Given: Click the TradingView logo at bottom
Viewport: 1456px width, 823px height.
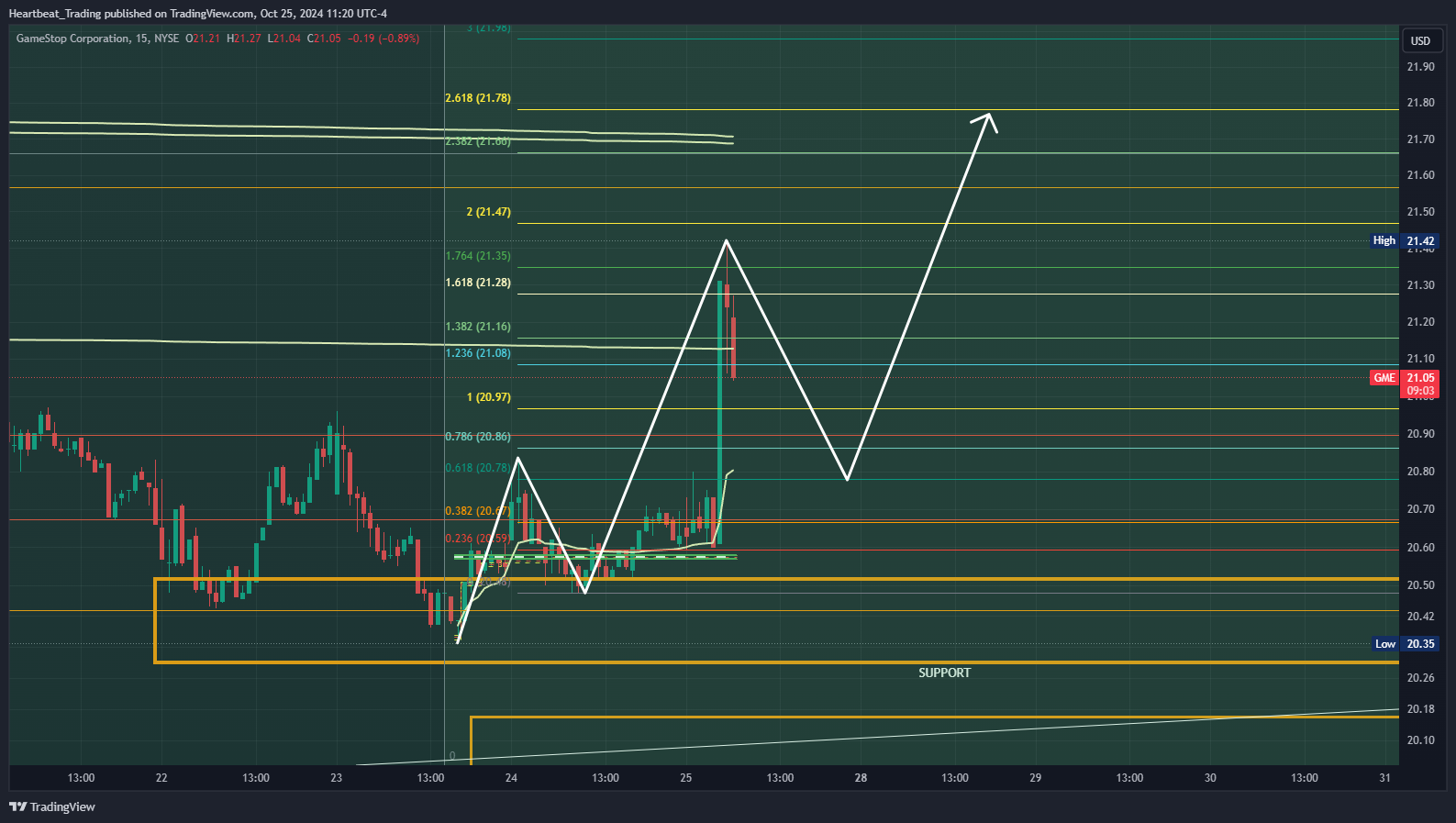Looking at the screenshot, I should tap(52, 806).
